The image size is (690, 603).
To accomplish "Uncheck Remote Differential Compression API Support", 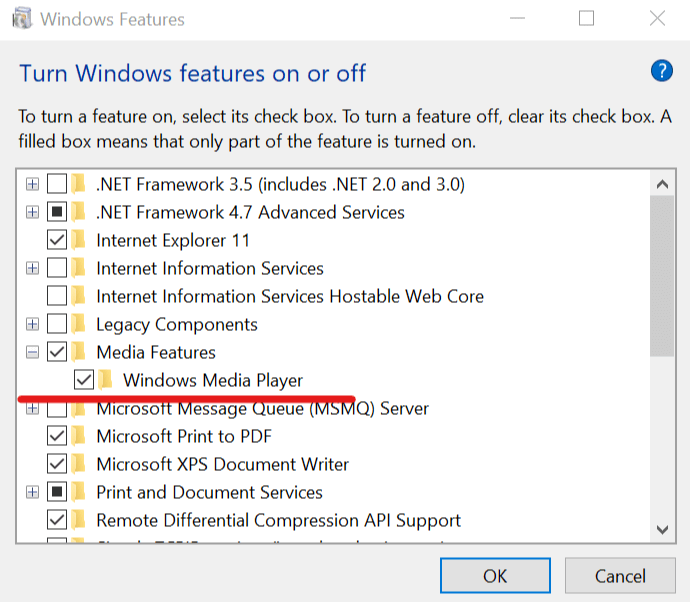I will click(x=57, y=520).
